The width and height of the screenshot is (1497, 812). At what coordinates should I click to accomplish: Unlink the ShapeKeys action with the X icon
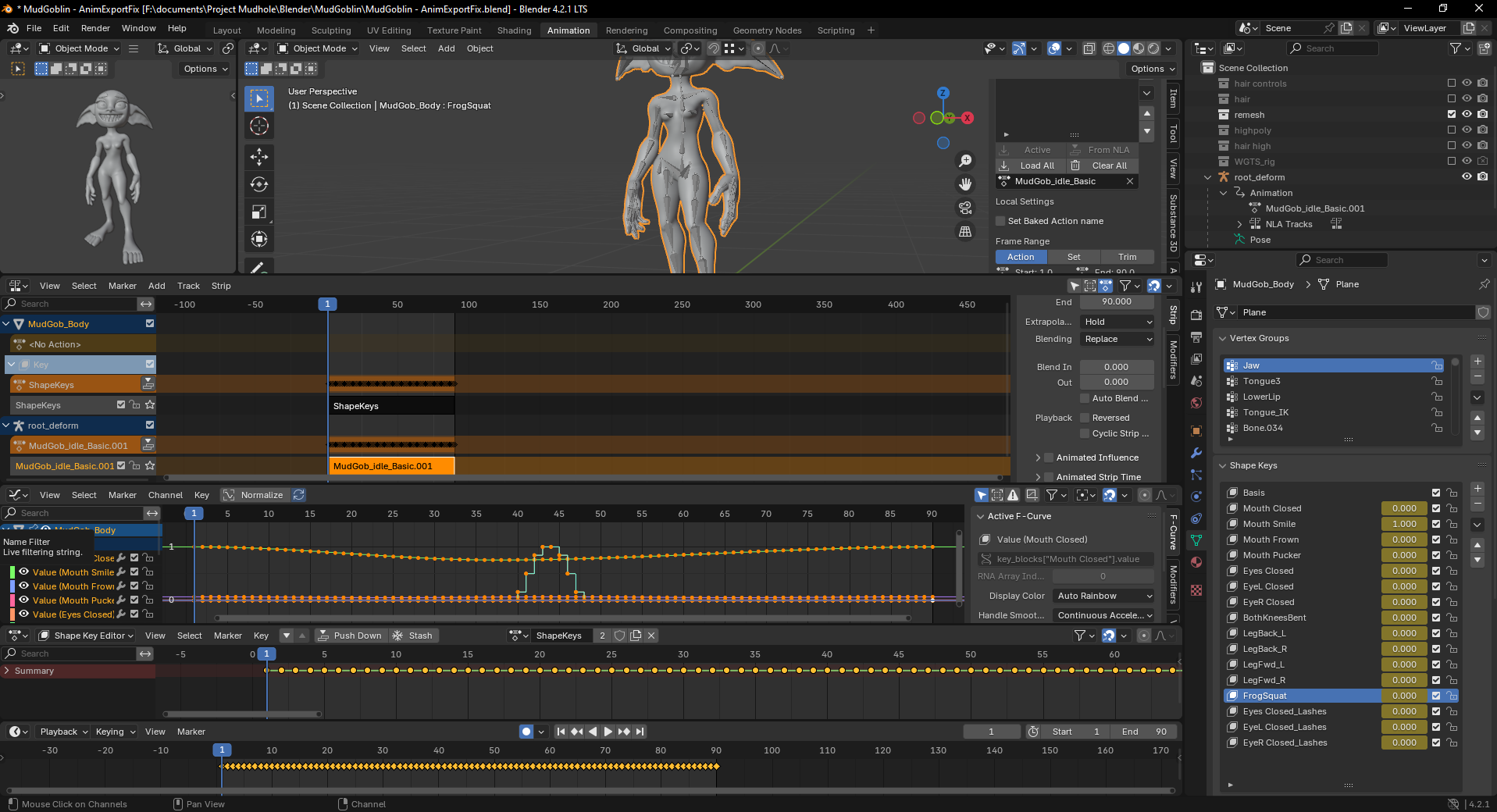[x=651, y=636]
